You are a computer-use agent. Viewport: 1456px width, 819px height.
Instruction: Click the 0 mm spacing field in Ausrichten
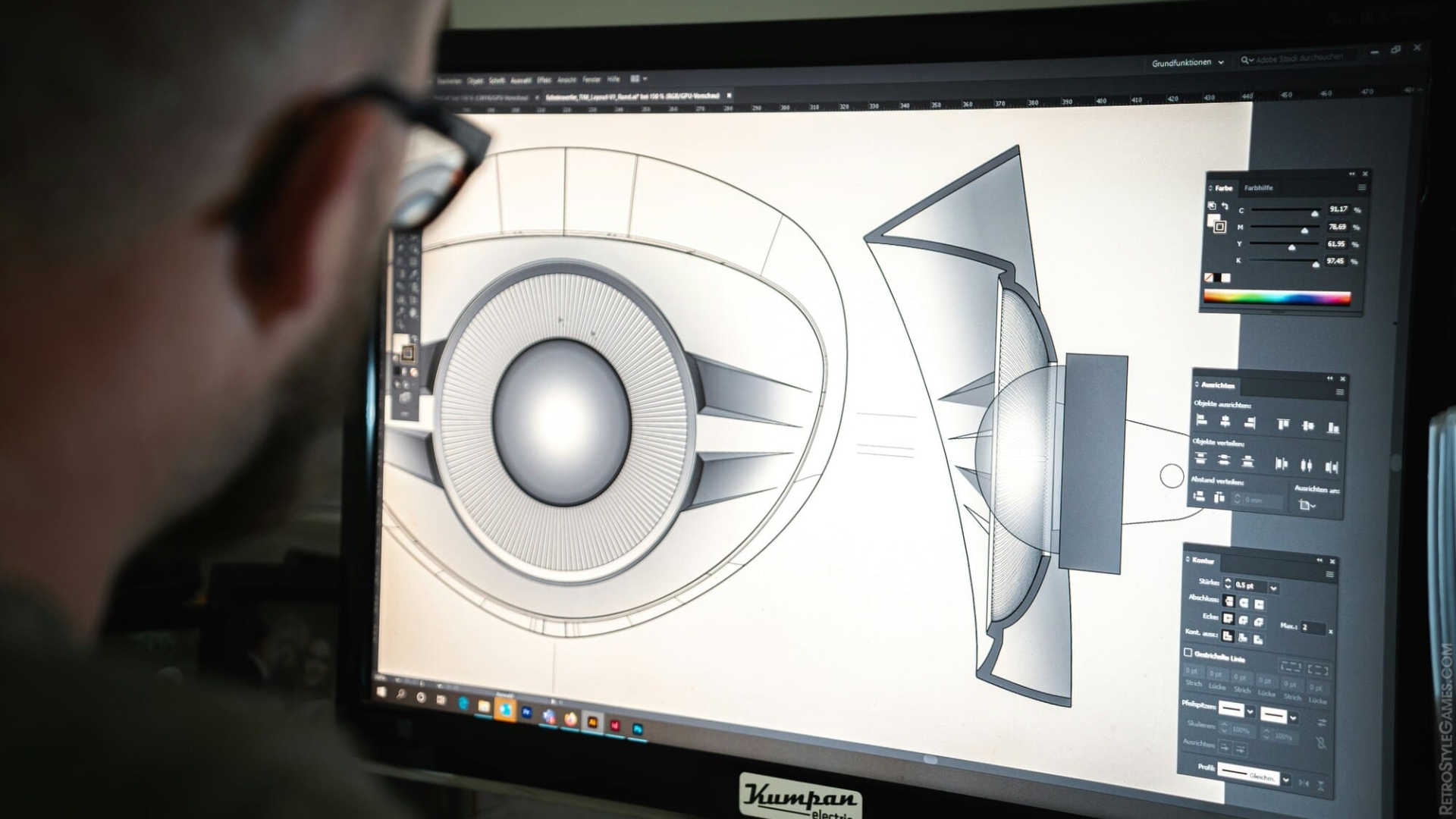(1256, 500)
